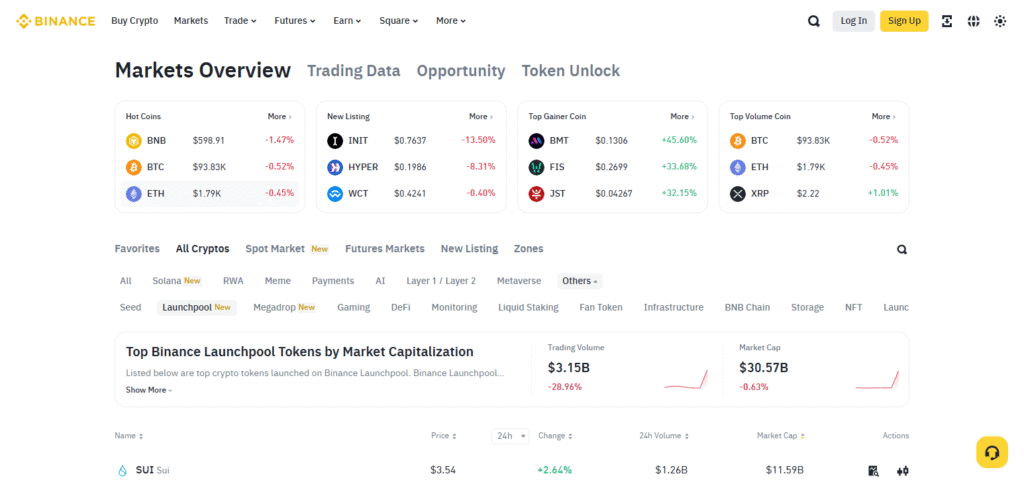Click the Sign Up button
Image resolution: width=1024 pixels, height=484 pixels.
coord(904,21)
